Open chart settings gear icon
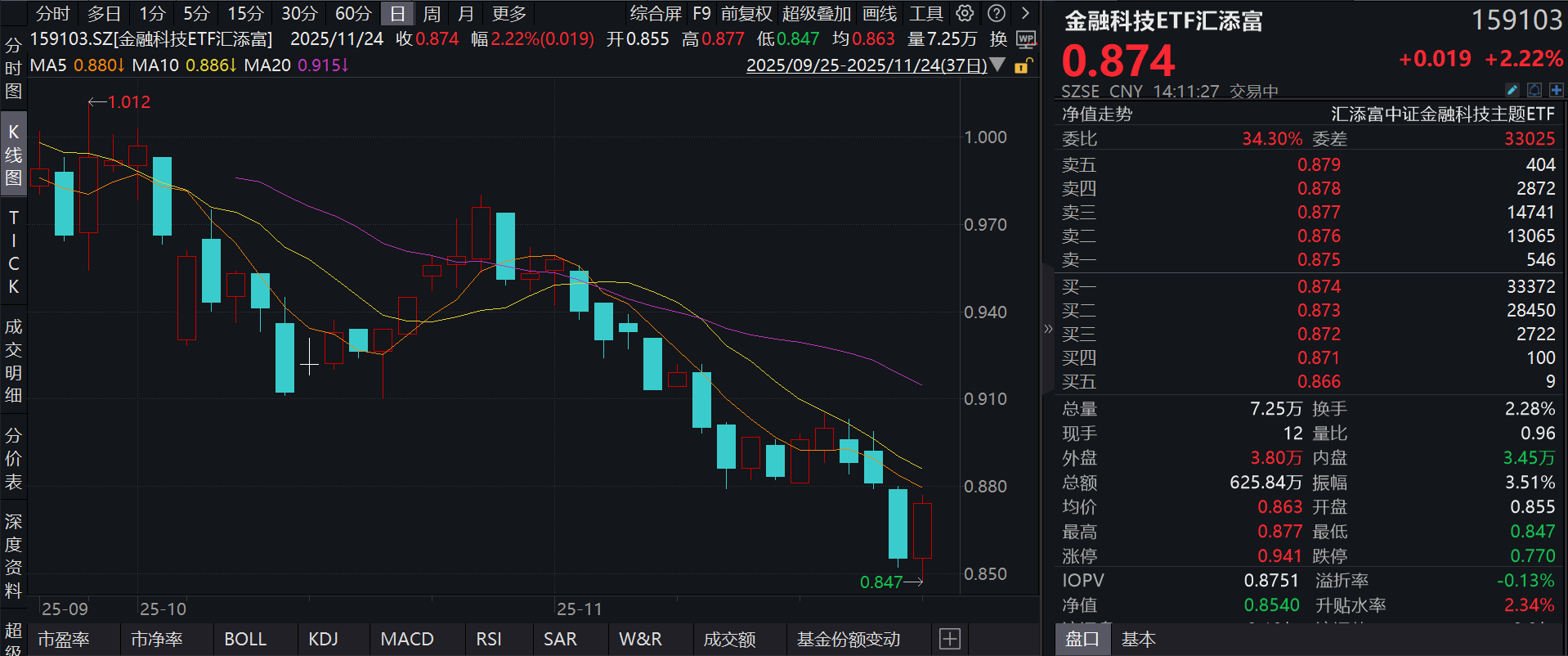The width and height of the screenshot is (1568, 656). 965,13
